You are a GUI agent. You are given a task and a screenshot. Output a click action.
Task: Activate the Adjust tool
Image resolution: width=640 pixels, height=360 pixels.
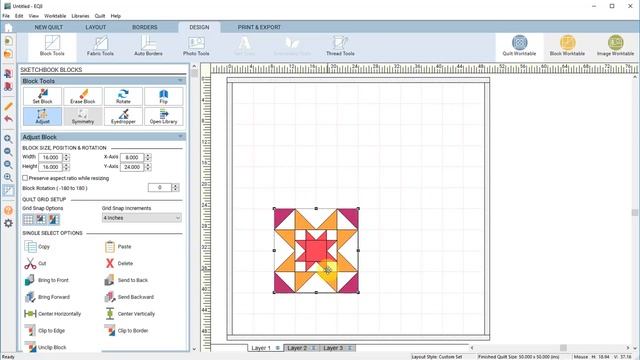42,116
